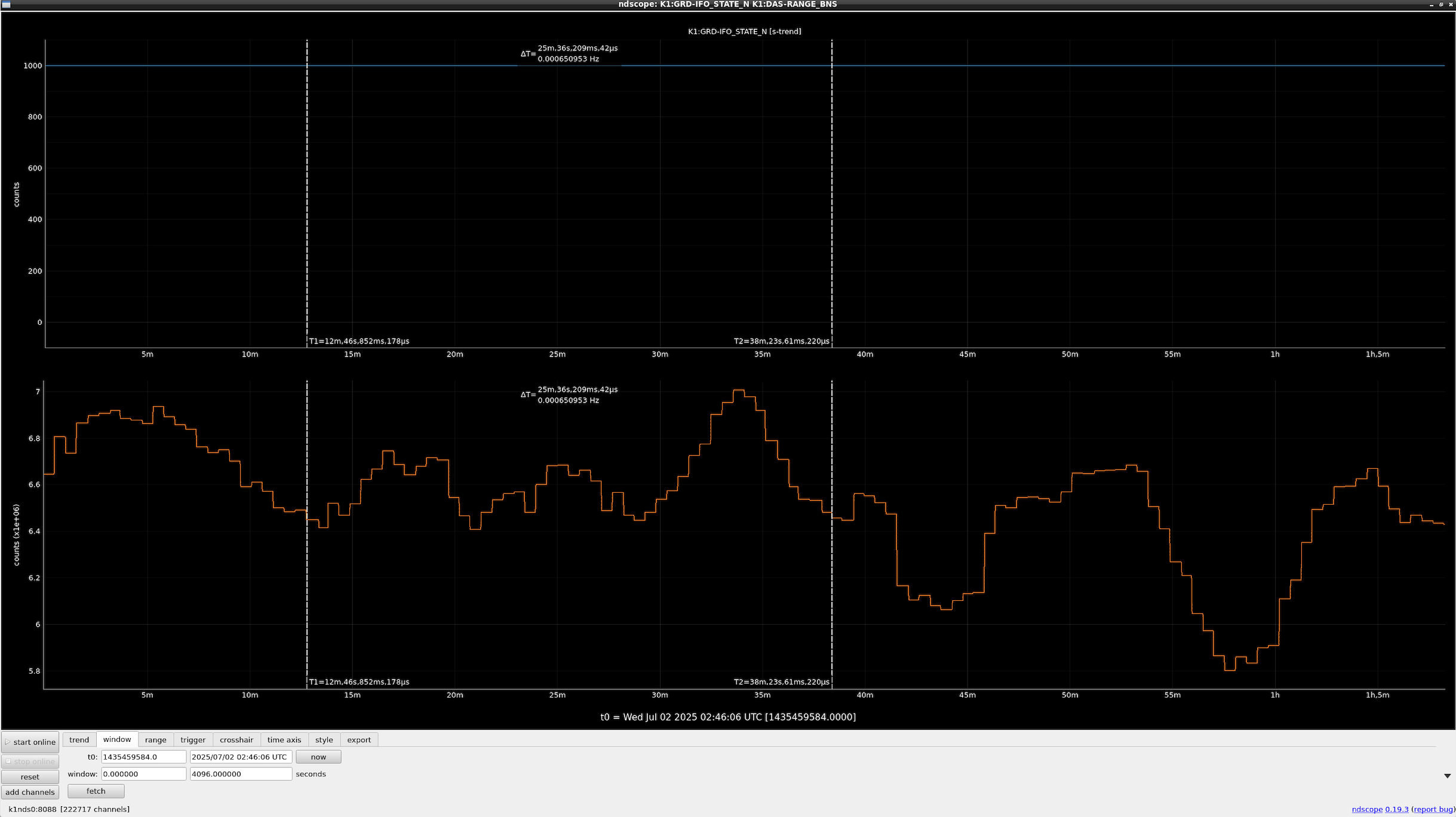Set t0 with the now button

pyautogui.click(x=318, y=757)
